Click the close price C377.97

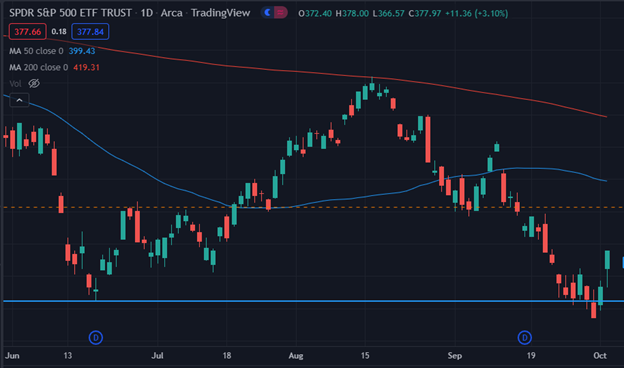click(425, 14)
